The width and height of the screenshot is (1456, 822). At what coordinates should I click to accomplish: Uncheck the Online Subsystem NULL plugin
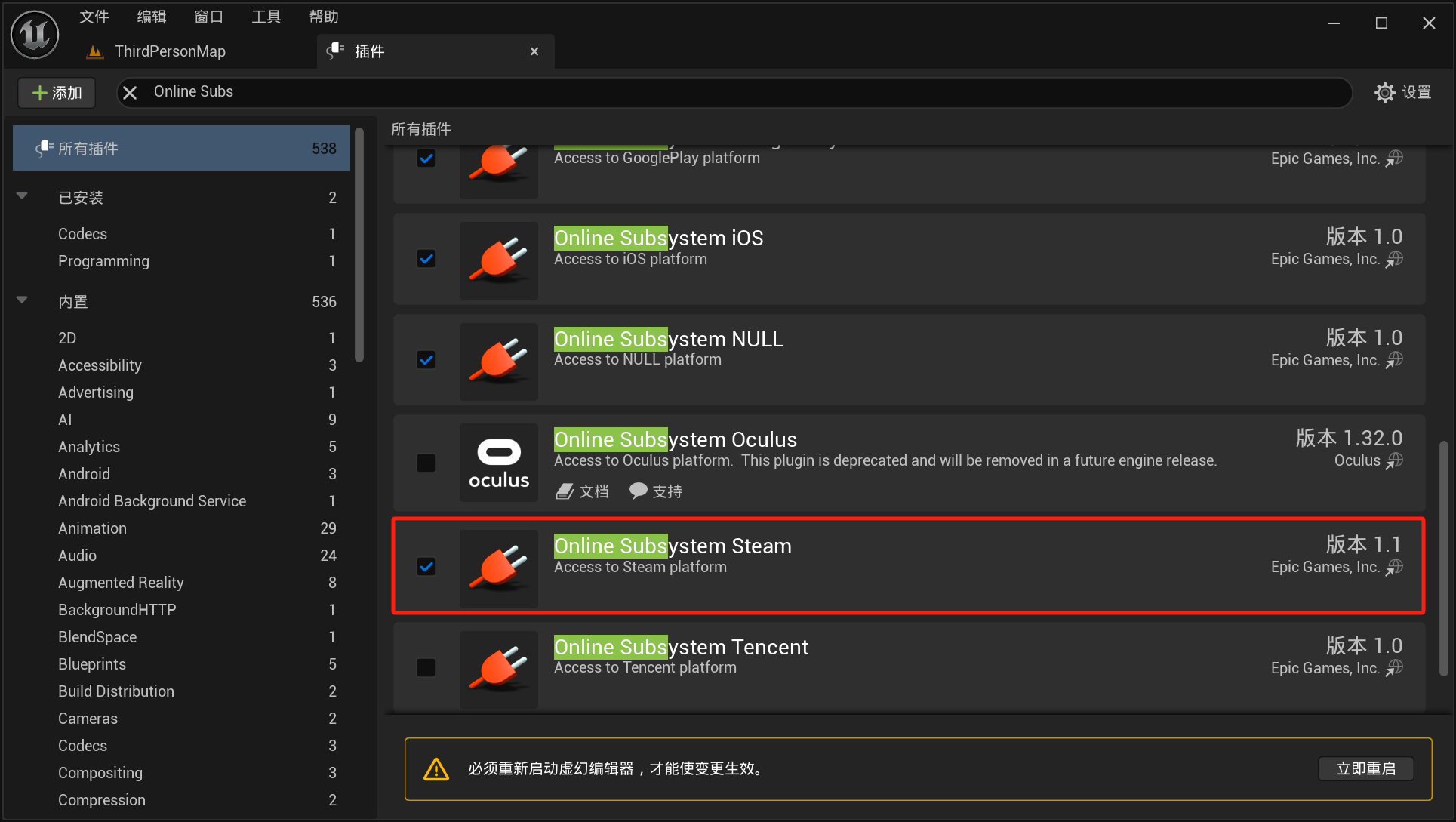point(426,360)
